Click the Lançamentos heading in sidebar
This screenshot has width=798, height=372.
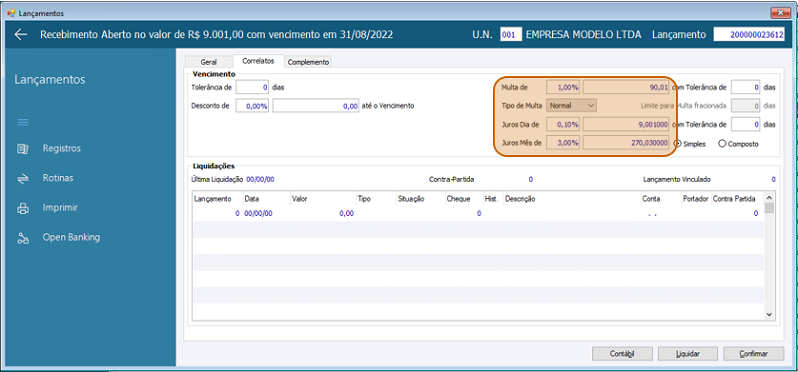pyautogui.click(x=50, y=80)
